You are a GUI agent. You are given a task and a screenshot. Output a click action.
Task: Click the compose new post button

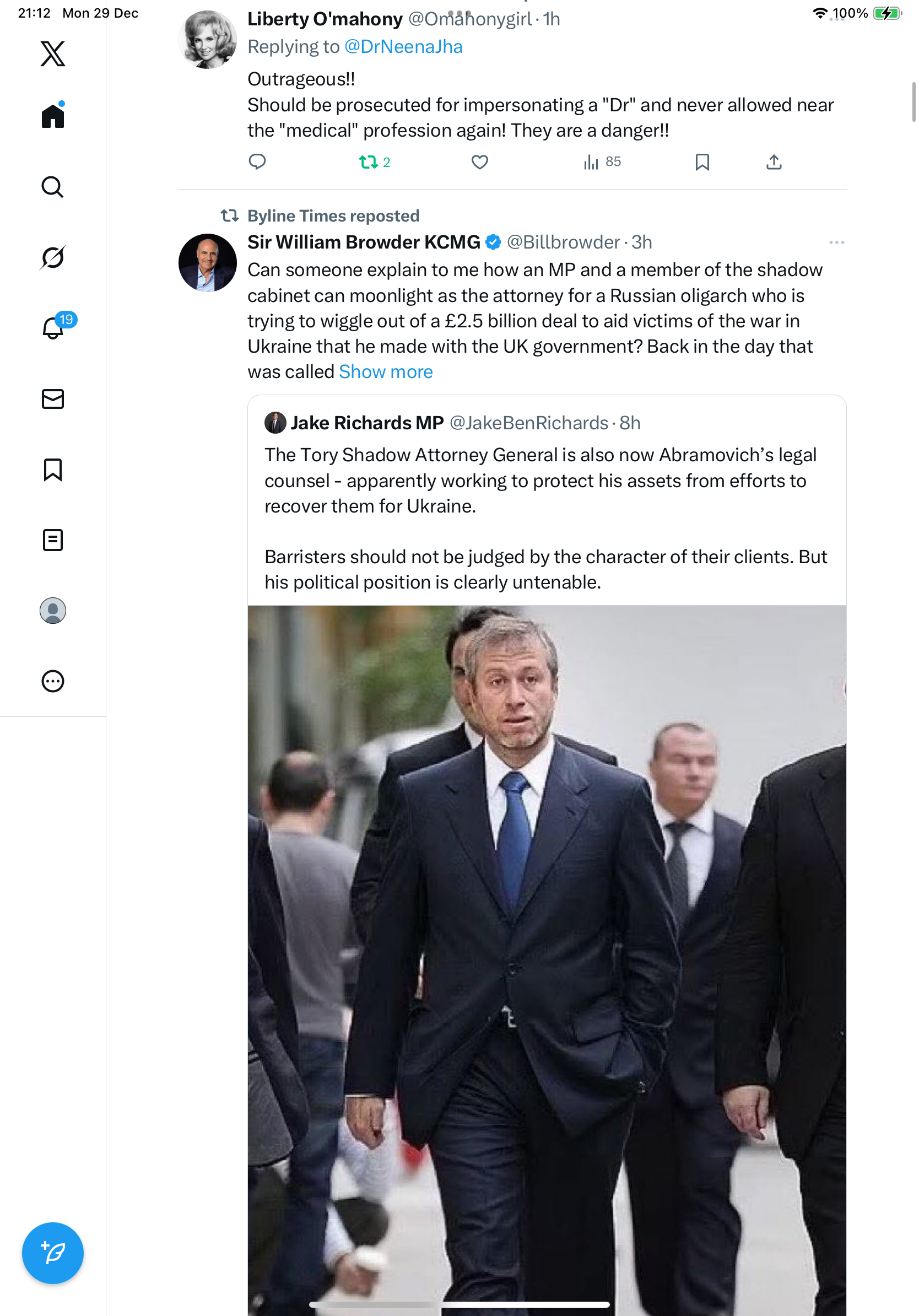click(x=53, y=1253)
